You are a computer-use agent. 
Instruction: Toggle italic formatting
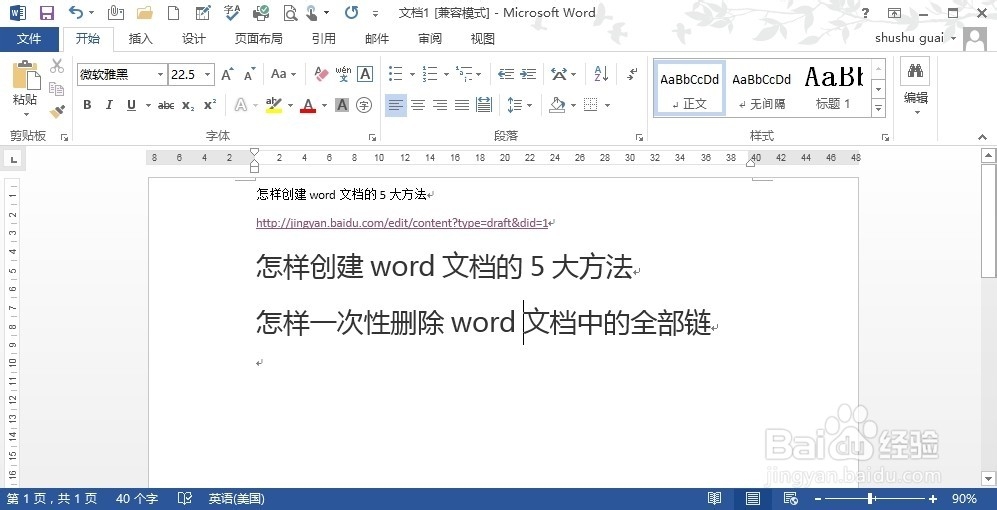[x=109, y=105]
